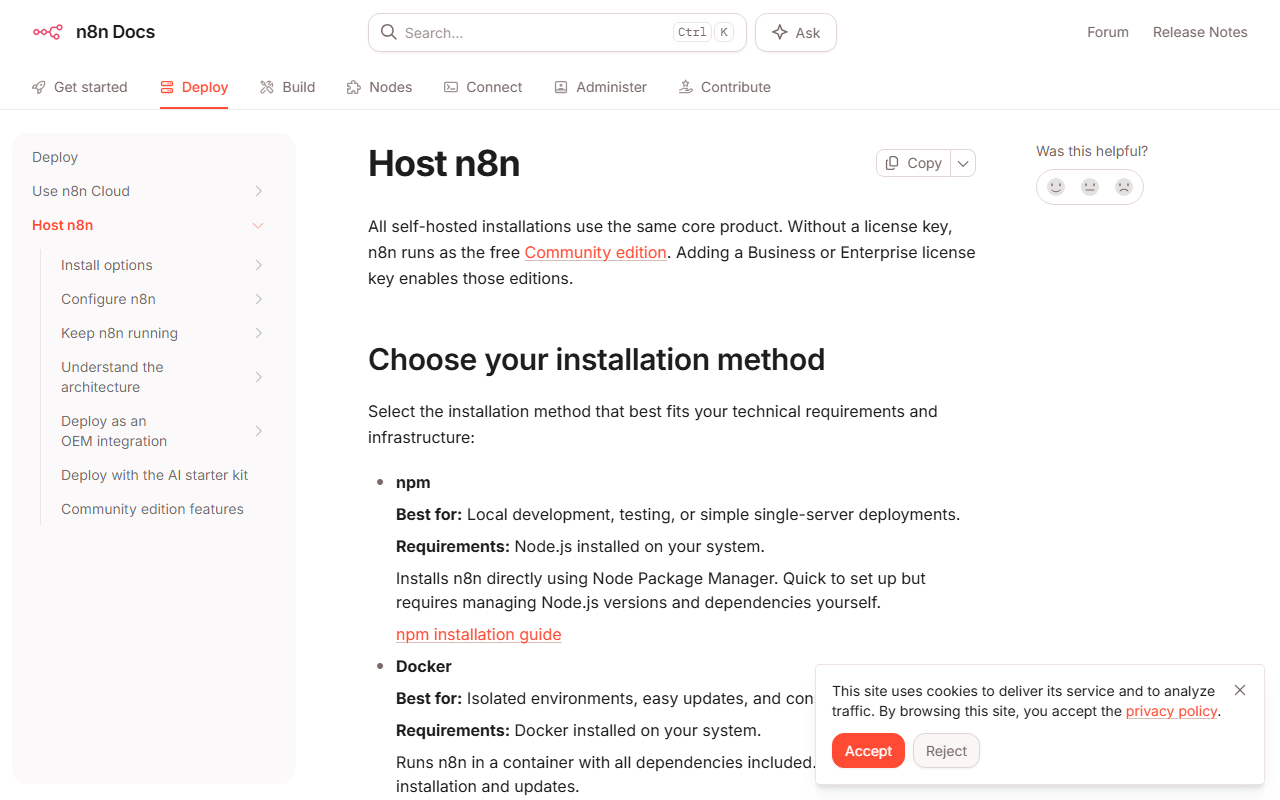This screenshot has height=800, width=1280.
Task: Expand Understand the architecture chevron
Action: pyautogui.click(x=258, y=377)
